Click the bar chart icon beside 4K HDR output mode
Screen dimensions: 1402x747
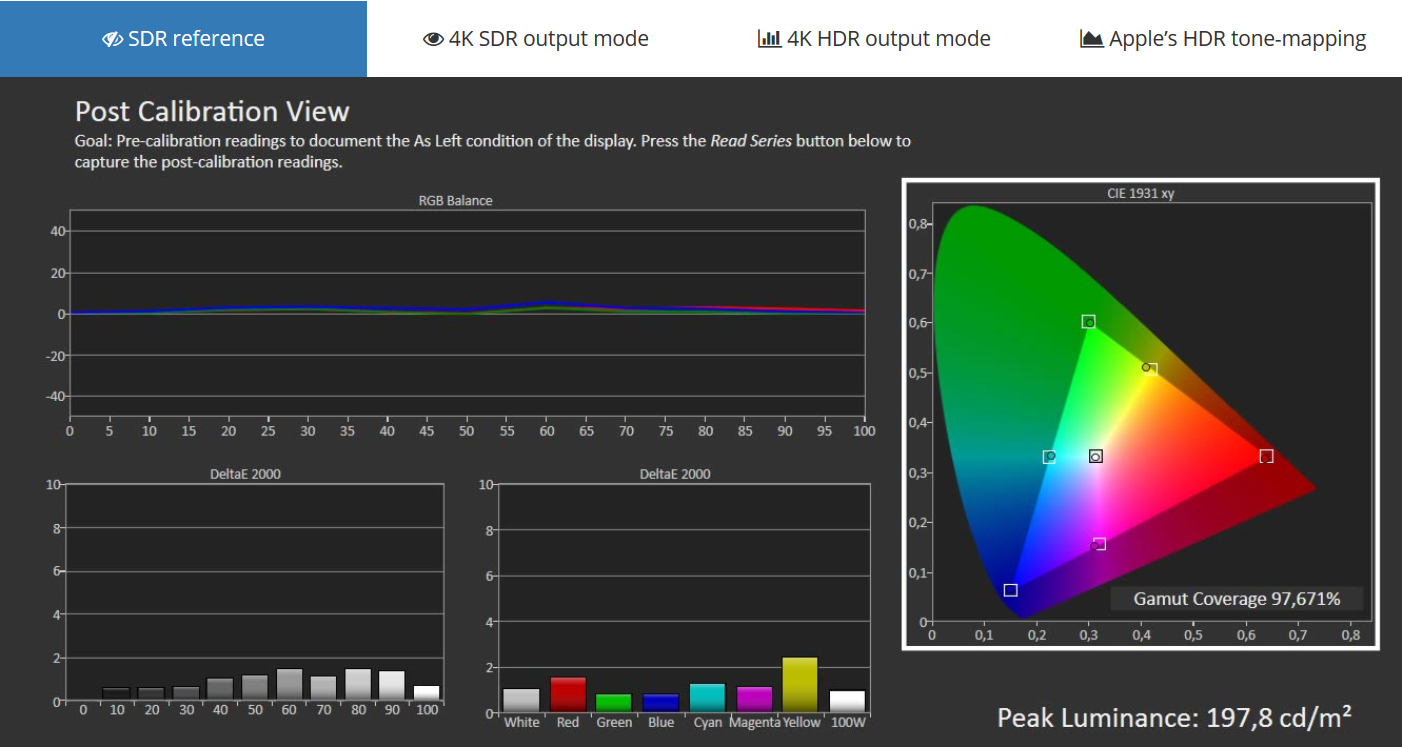point(769,39)
